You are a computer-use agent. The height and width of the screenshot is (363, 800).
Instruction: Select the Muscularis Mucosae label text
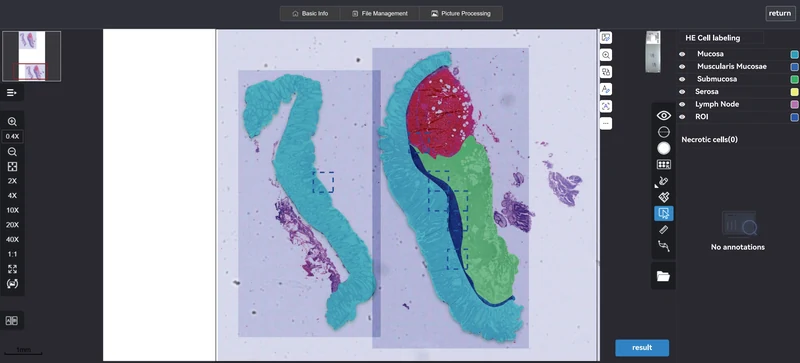click(732, 66)
